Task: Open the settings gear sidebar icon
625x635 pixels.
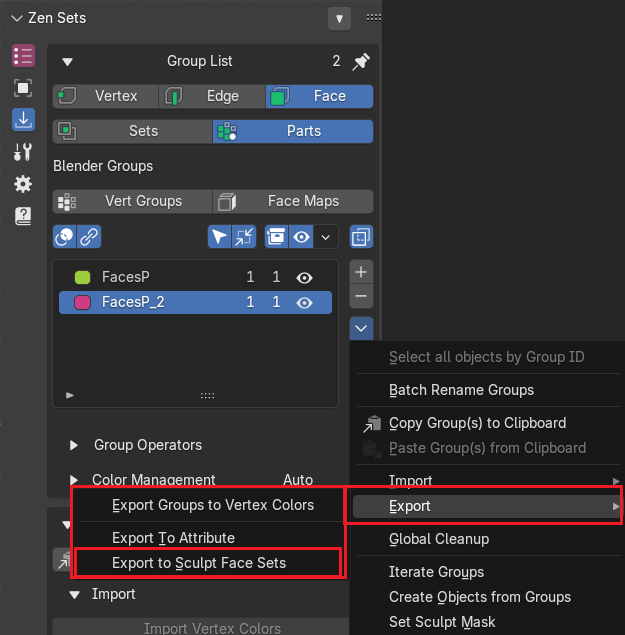Action: [23, 184]
